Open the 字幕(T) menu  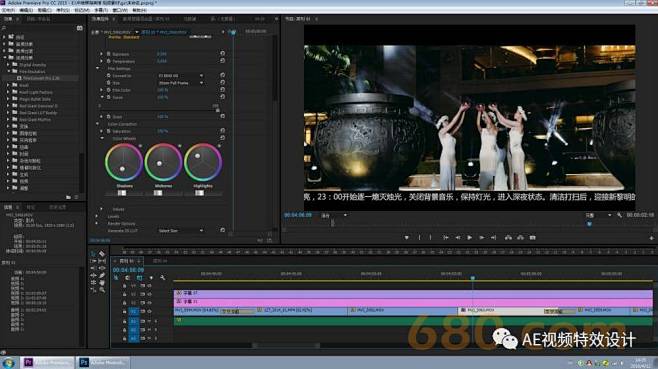pos(100,10)
